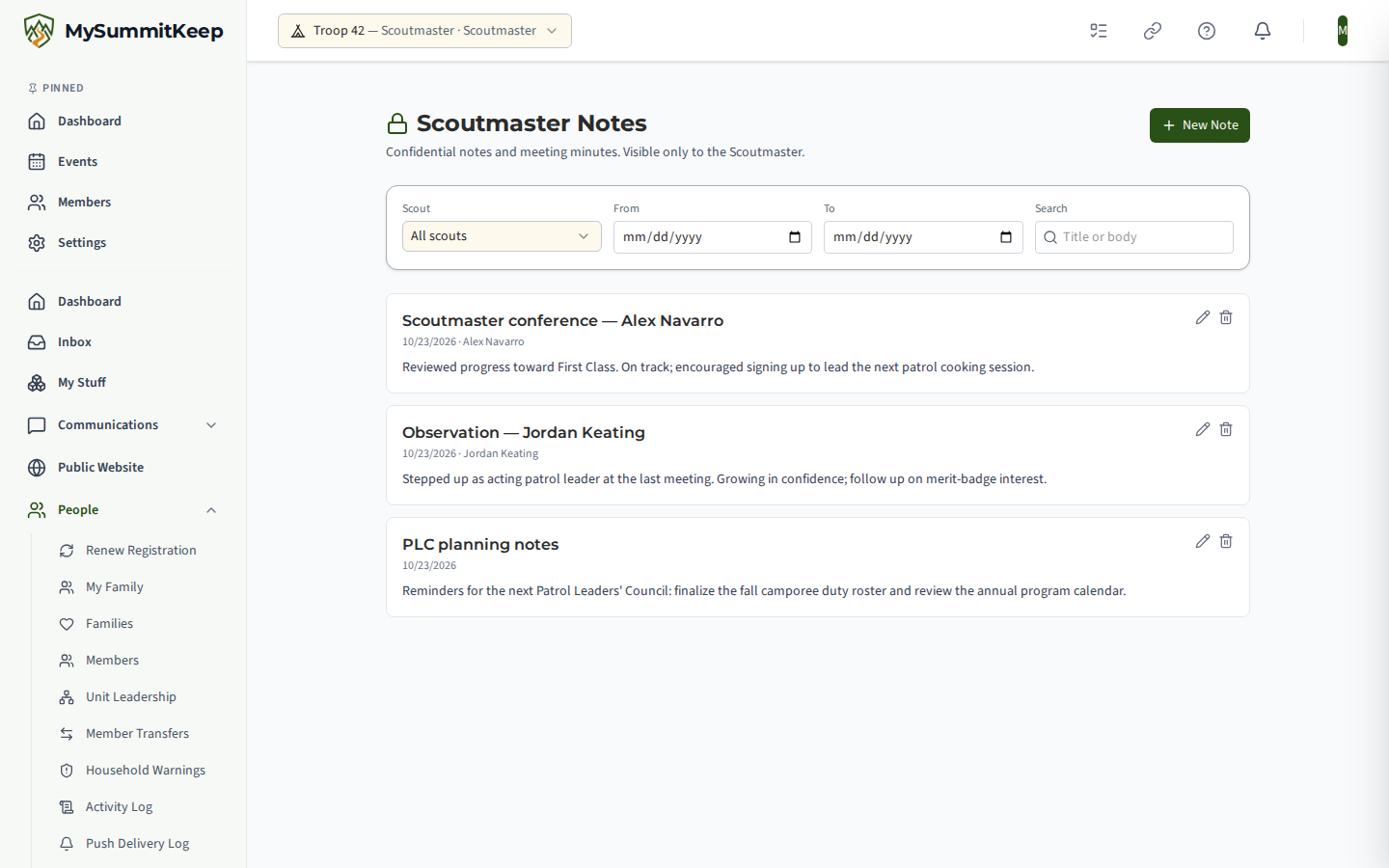Edit the PLC planning notes entry
The width and height of the screenshot is (1389, 868).
pyautogui.click(x=1203, y=541)
